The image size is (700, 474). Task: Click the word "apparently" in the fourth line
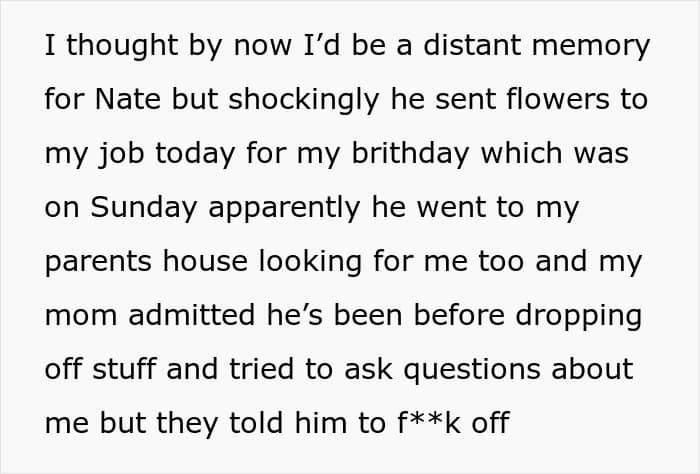(x=284, y=207)
